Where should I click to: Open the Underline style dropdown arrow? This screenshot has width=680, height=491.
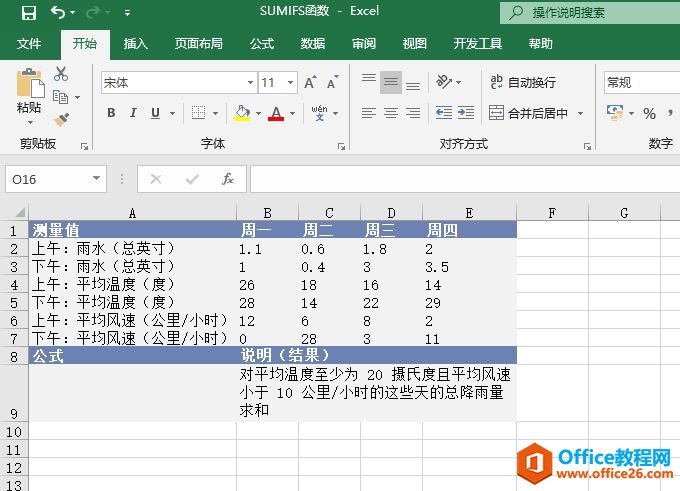coord(172,114)
